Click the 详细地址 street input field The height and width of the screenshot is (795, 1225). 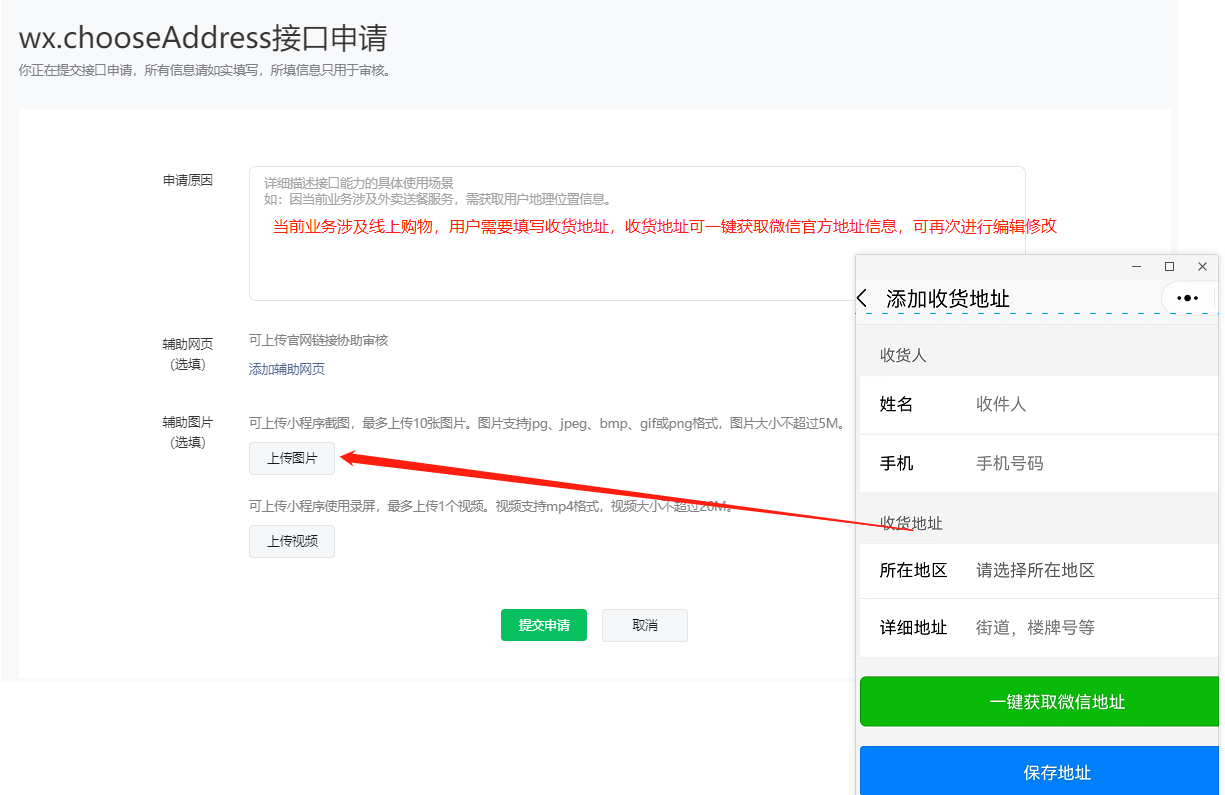(1039, 628)
